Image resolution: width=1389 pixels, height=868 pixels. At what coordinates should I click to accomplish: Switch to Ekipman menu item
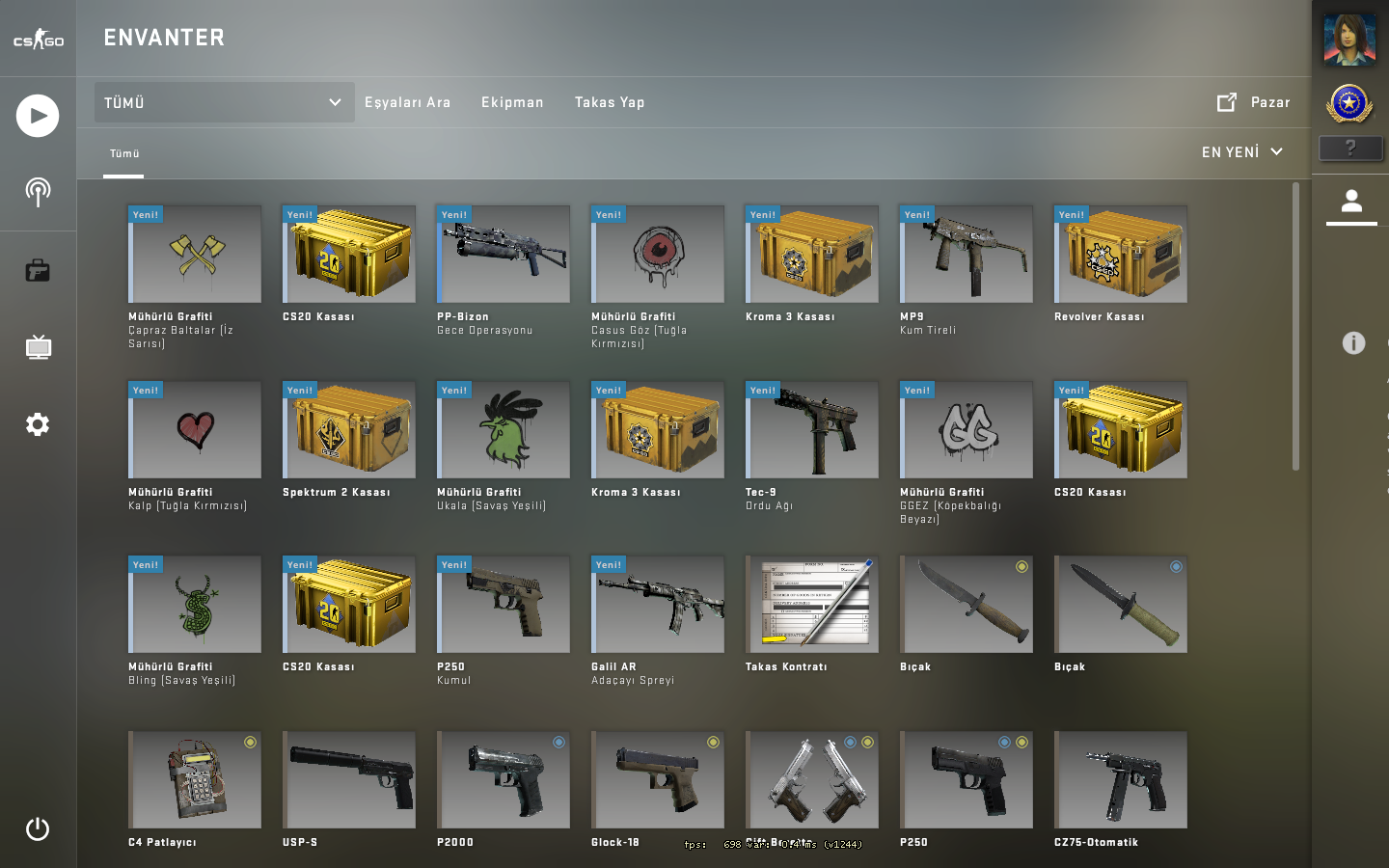click(512, 102)
